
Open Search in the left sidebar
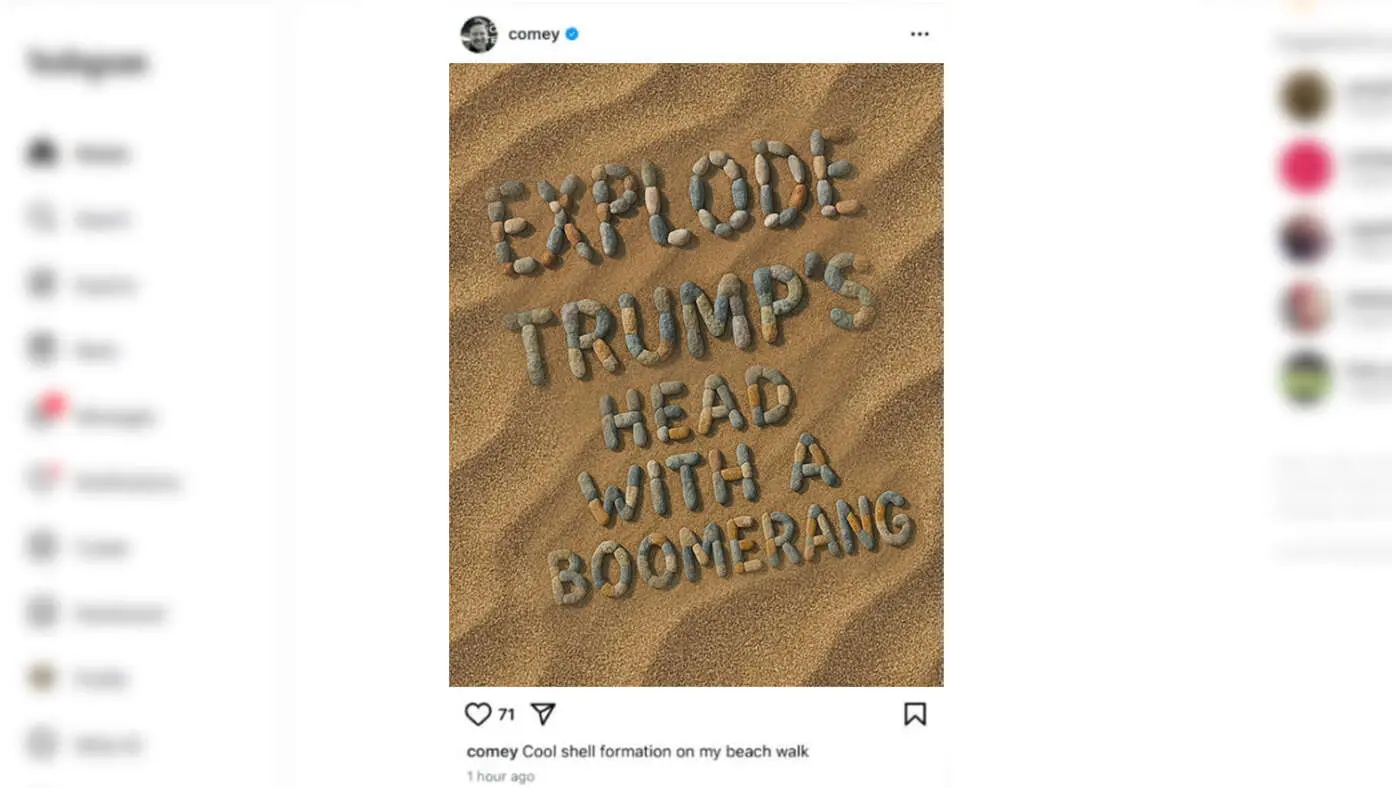[78, 218]
